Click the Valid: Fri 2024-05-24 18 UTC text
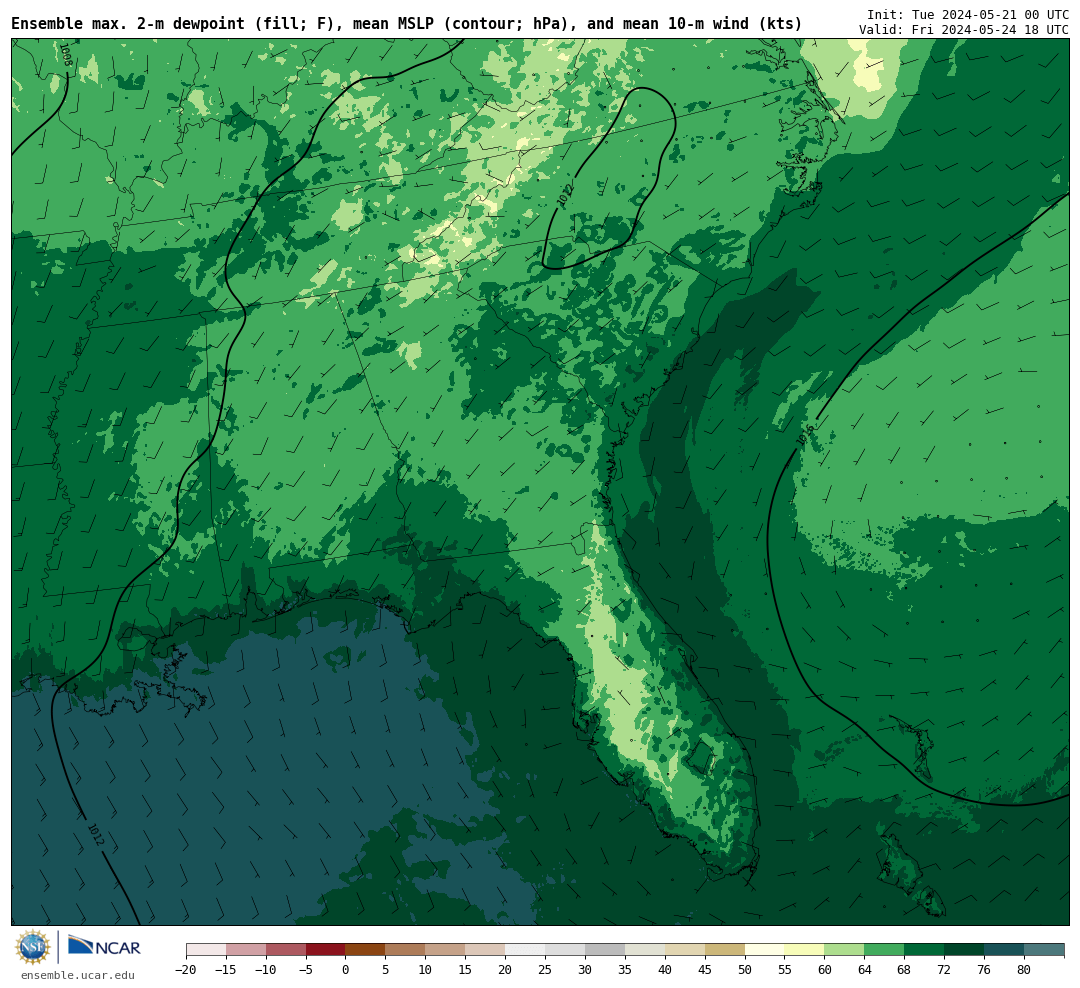This screenshot has height=988, width=1080. pyautogui.click(x=964, y=30)
